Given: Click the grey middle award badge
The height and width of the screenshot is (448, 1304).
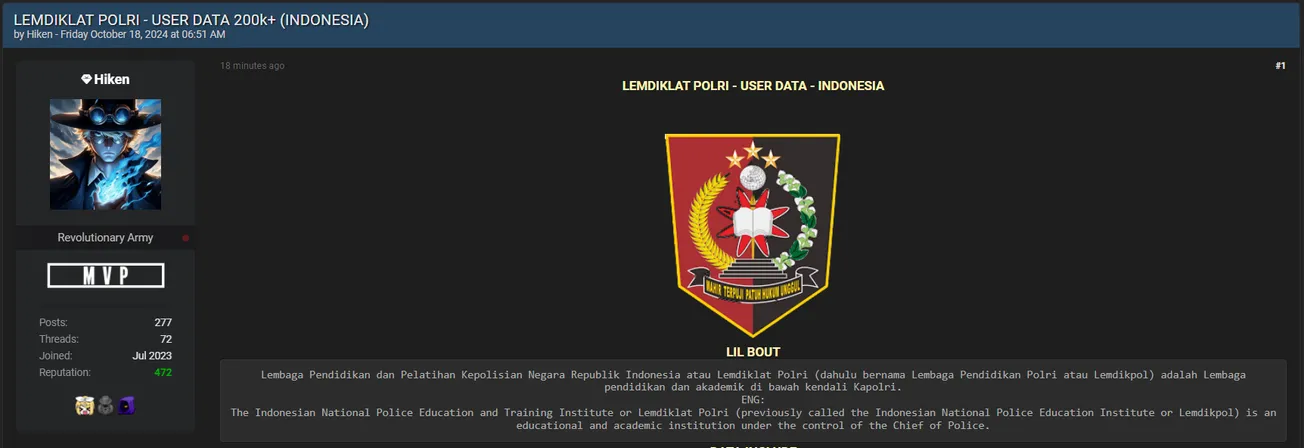Looking at the screenshot, I should pos(105,405).
